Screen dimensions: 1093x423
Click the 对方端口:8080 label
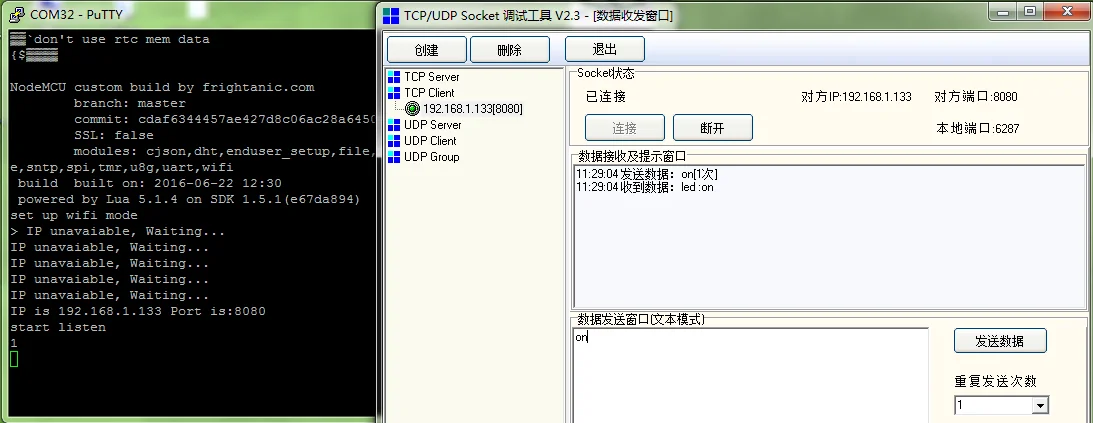(975, 97)
